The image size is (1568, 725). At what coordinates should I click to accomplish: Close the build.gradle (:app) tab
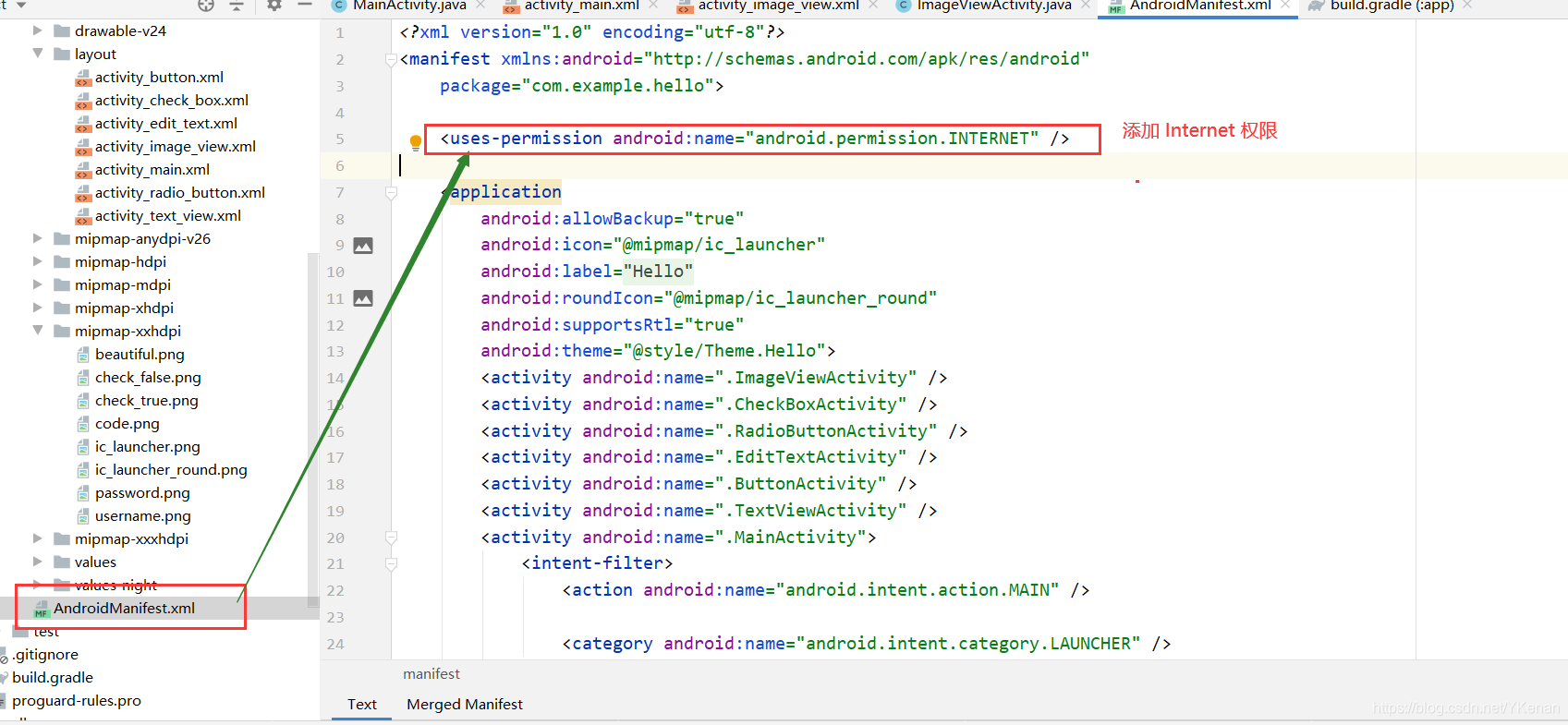click(x=1467, y=5)
